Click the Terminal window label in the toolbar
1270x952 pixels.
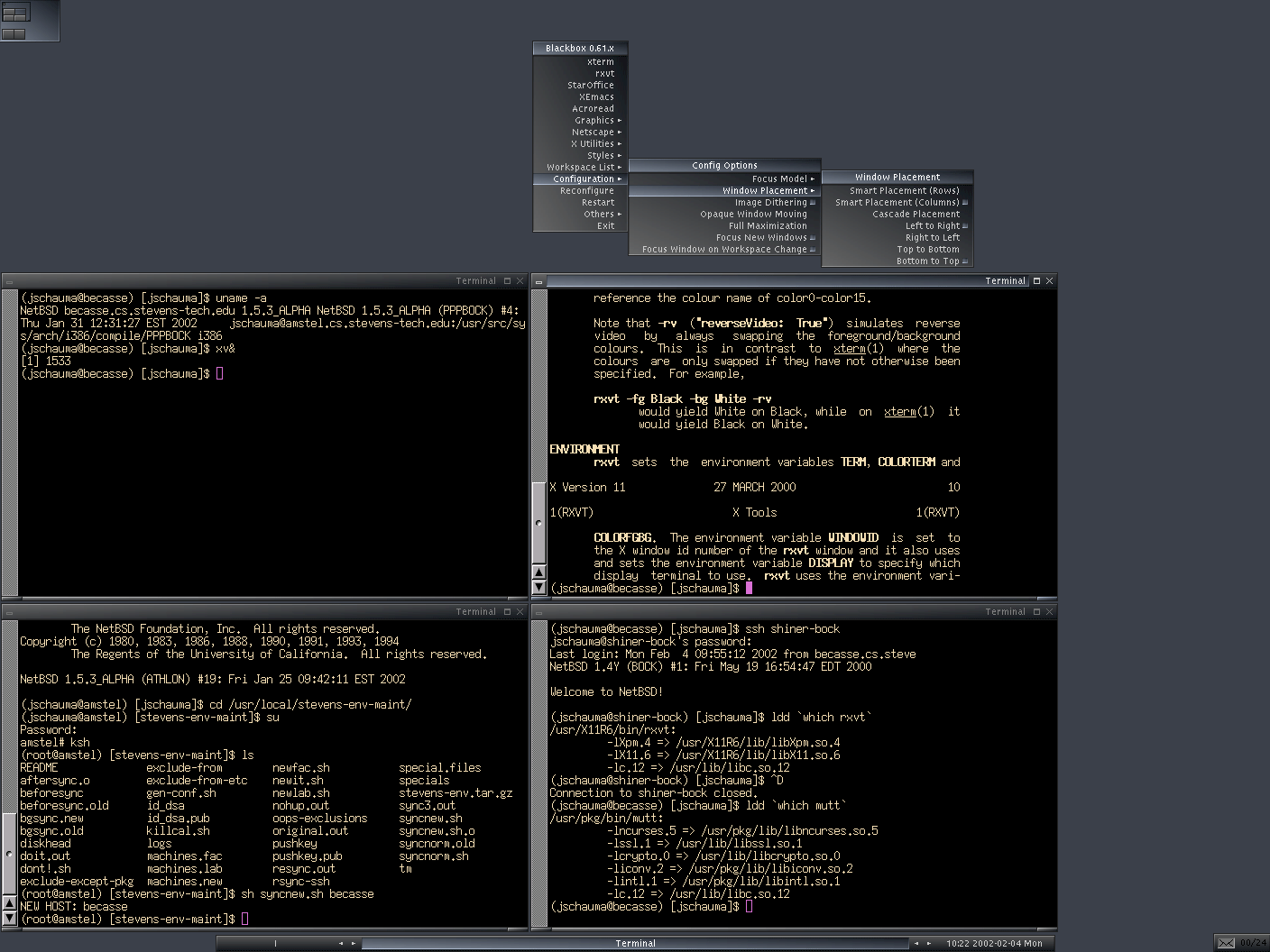pos(636,943)
